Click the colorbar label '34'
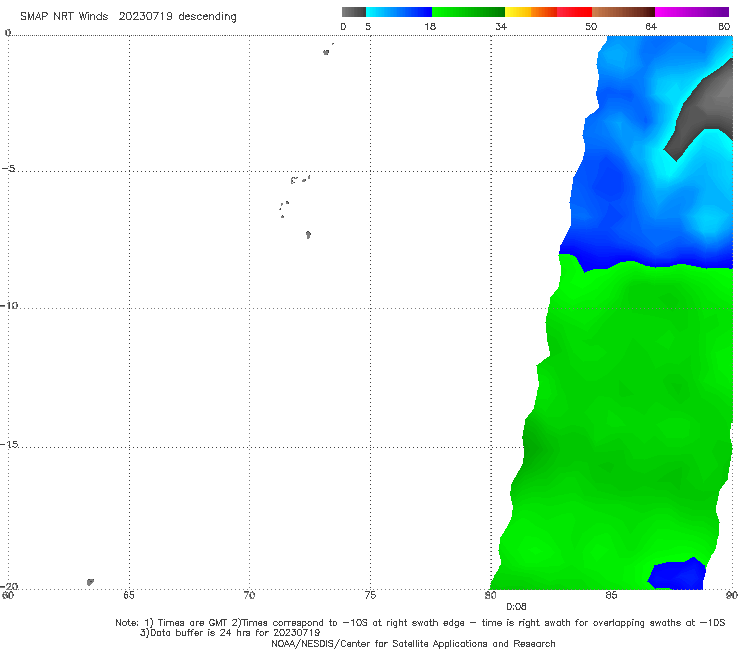This screenshot has height=650, width=740. (501, 27)
